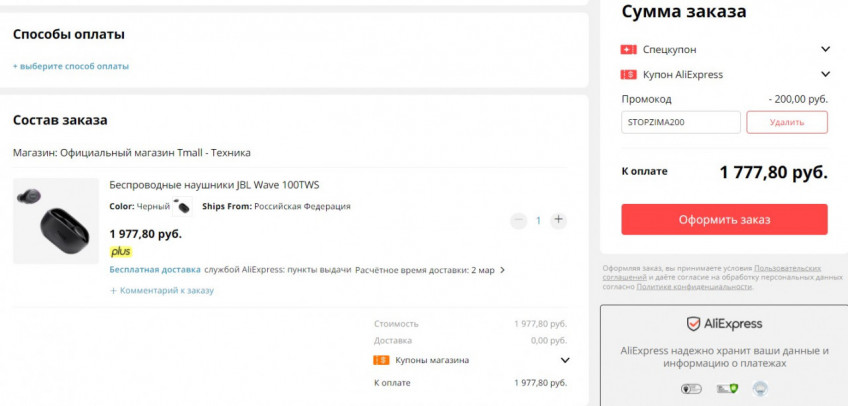The height and width of the screenshot is (406, 848).
Task: Click the Сумма заказа heading
Action: [684, 11]
